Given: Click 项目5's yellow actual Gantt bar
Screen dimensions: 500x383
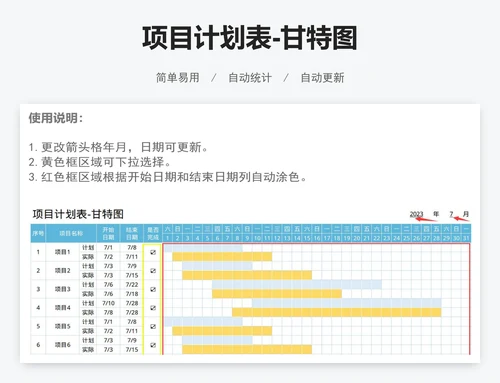Looking at the screenshot, I should pos(222,331).
